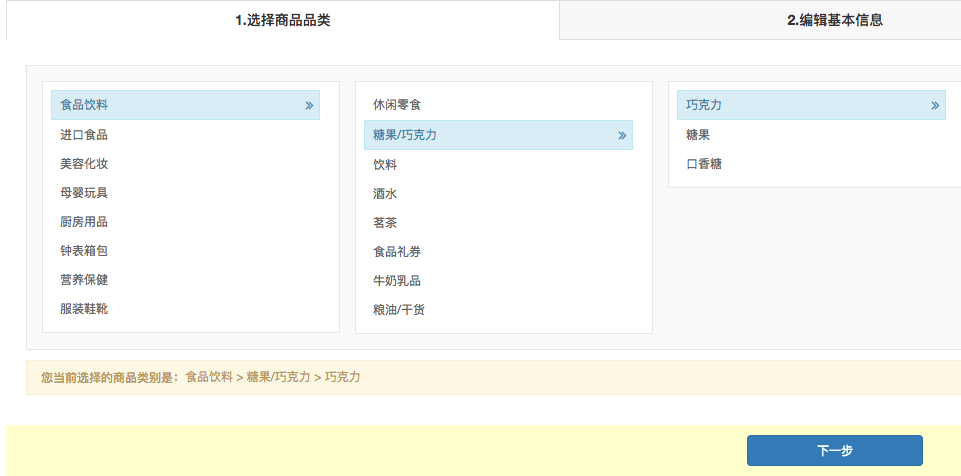Select 母婴玩具 from the first list
The width and height of the screenshot is (961, 476).
tap(84, 193)
